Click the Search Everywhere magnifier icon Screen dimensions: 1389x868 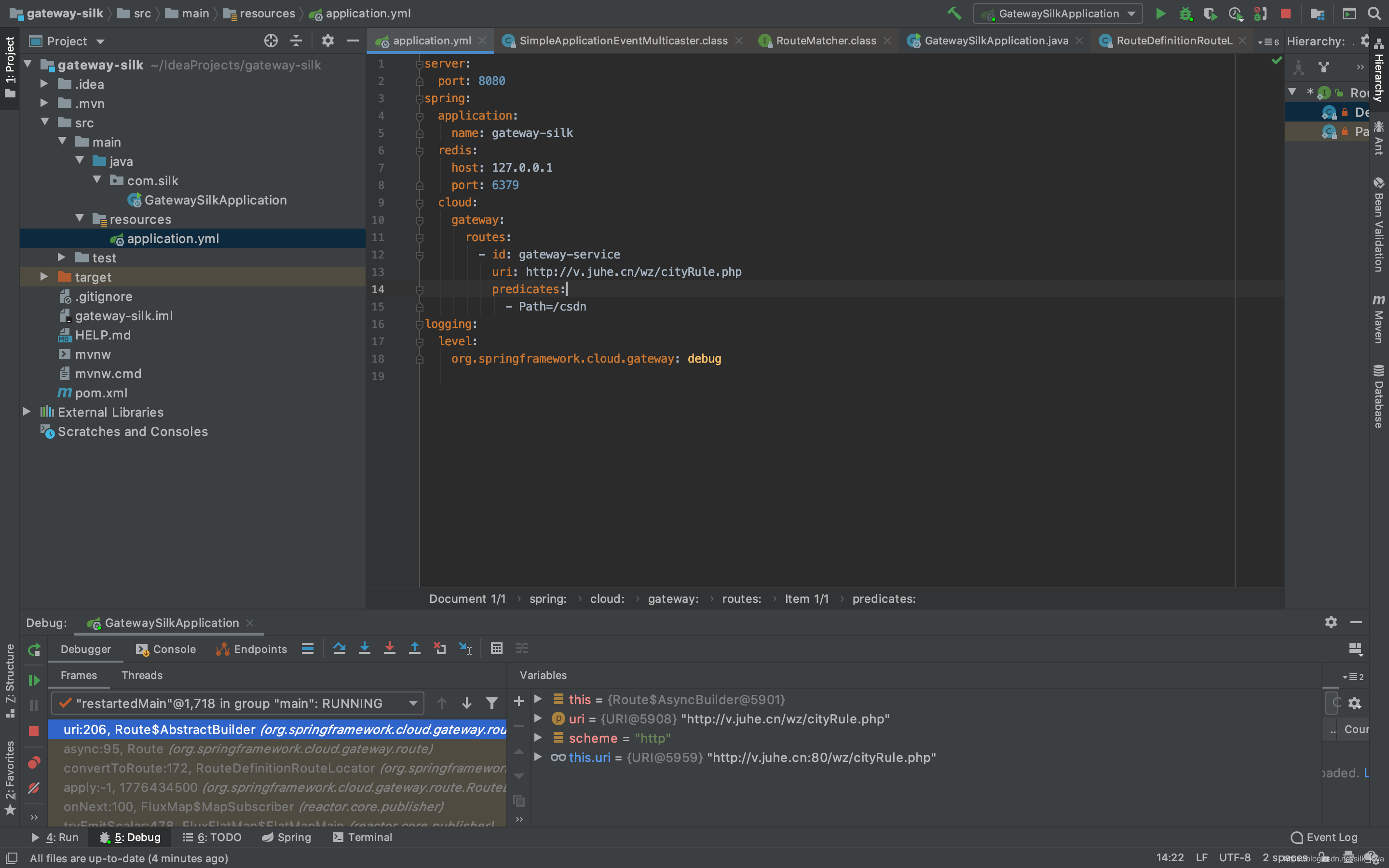(1374, 13)
